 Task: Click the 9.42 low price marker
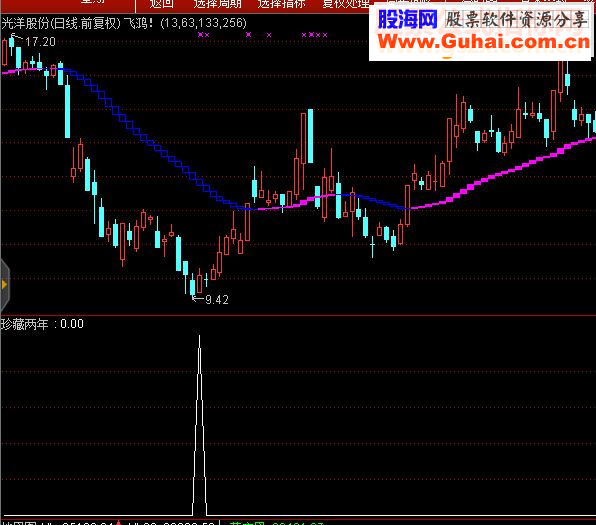coord(217,300)
